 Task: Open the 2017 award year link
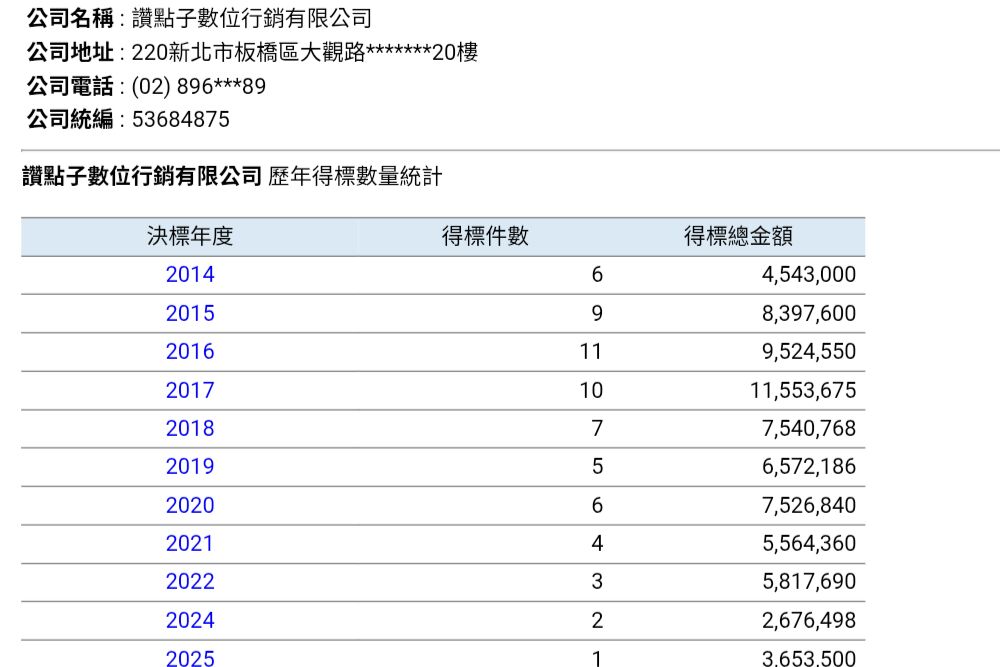(190, 390)
